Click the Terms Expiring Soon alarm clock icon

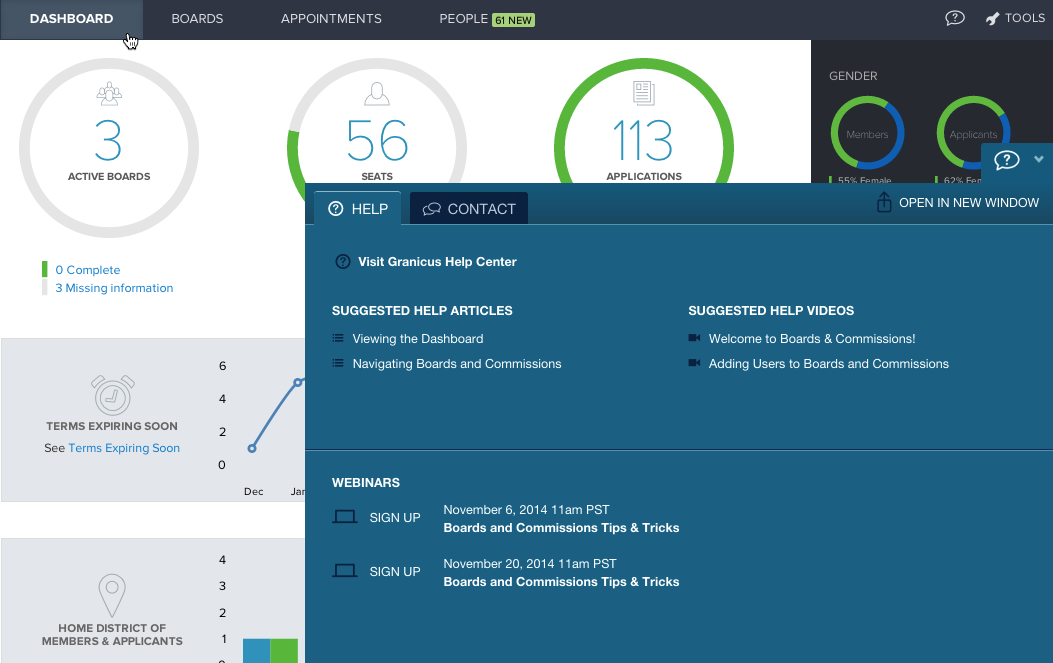113,395
